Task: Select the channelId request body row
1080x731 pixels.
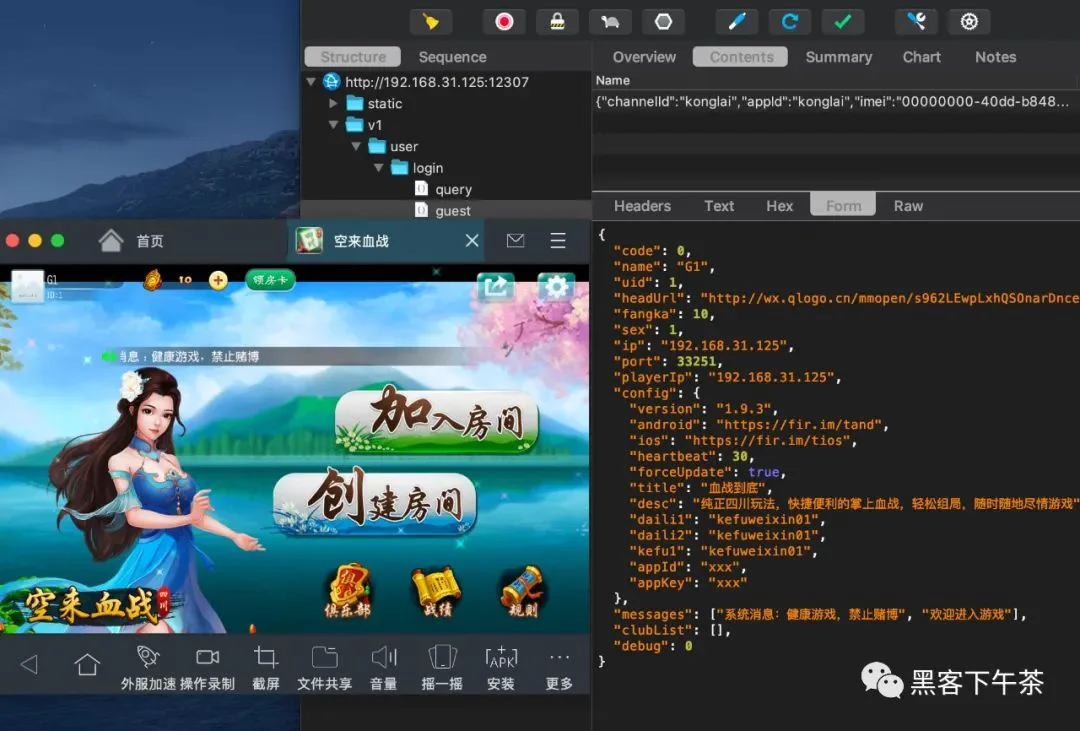Action: click(x=835, y=102)
